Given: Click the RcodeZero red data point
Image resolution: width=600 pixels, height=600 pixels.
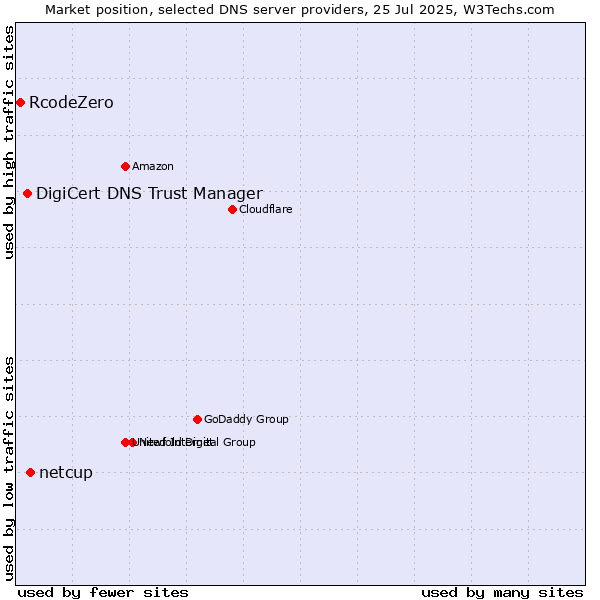Looking at the screenshot, I should [21, 103].
